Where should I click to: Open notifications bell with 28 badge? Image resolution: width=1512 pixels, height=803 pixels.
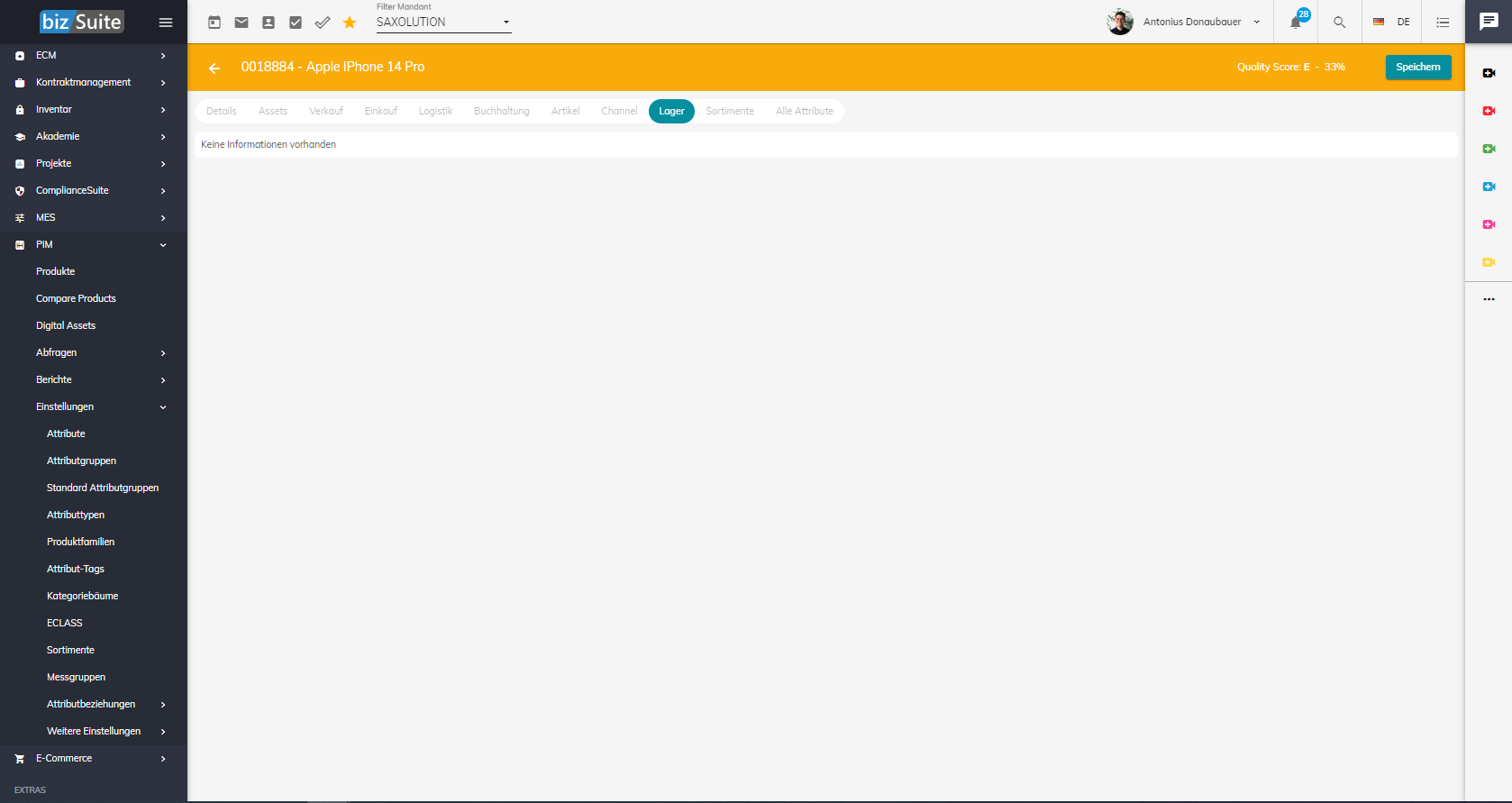[x=1297, y=21]
